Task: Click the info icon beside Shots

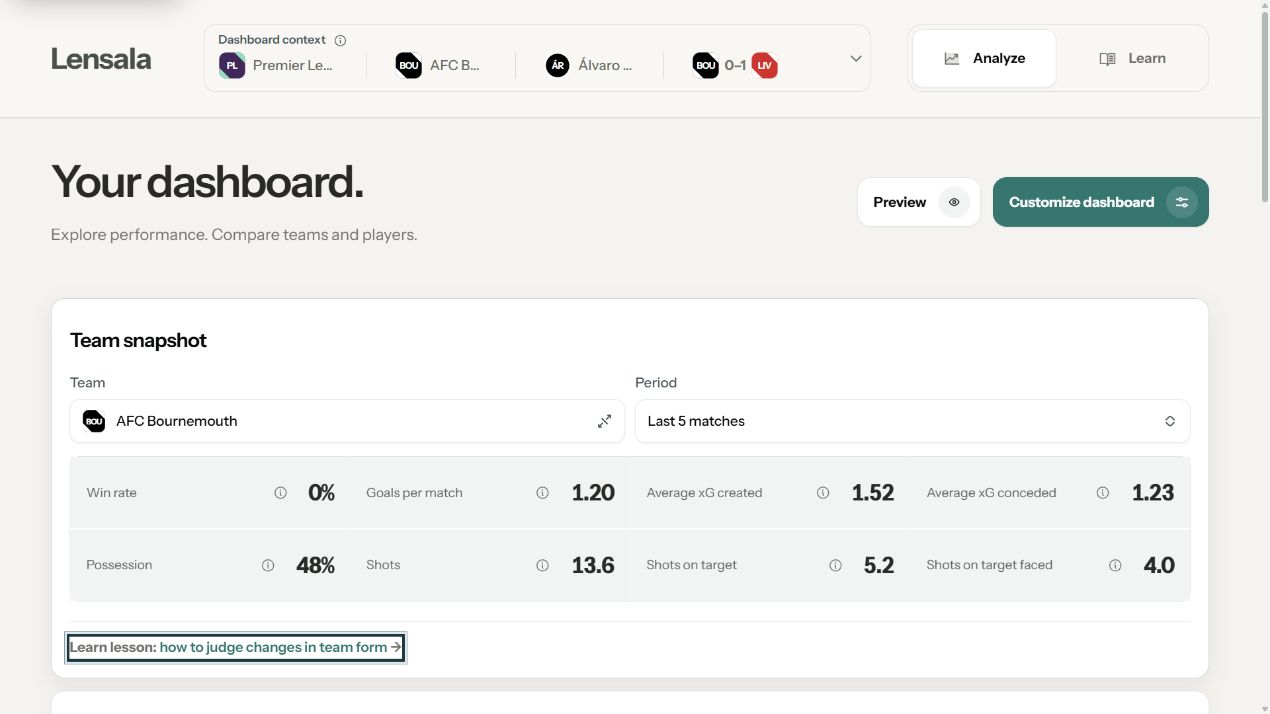Action: tap(542, 565)
